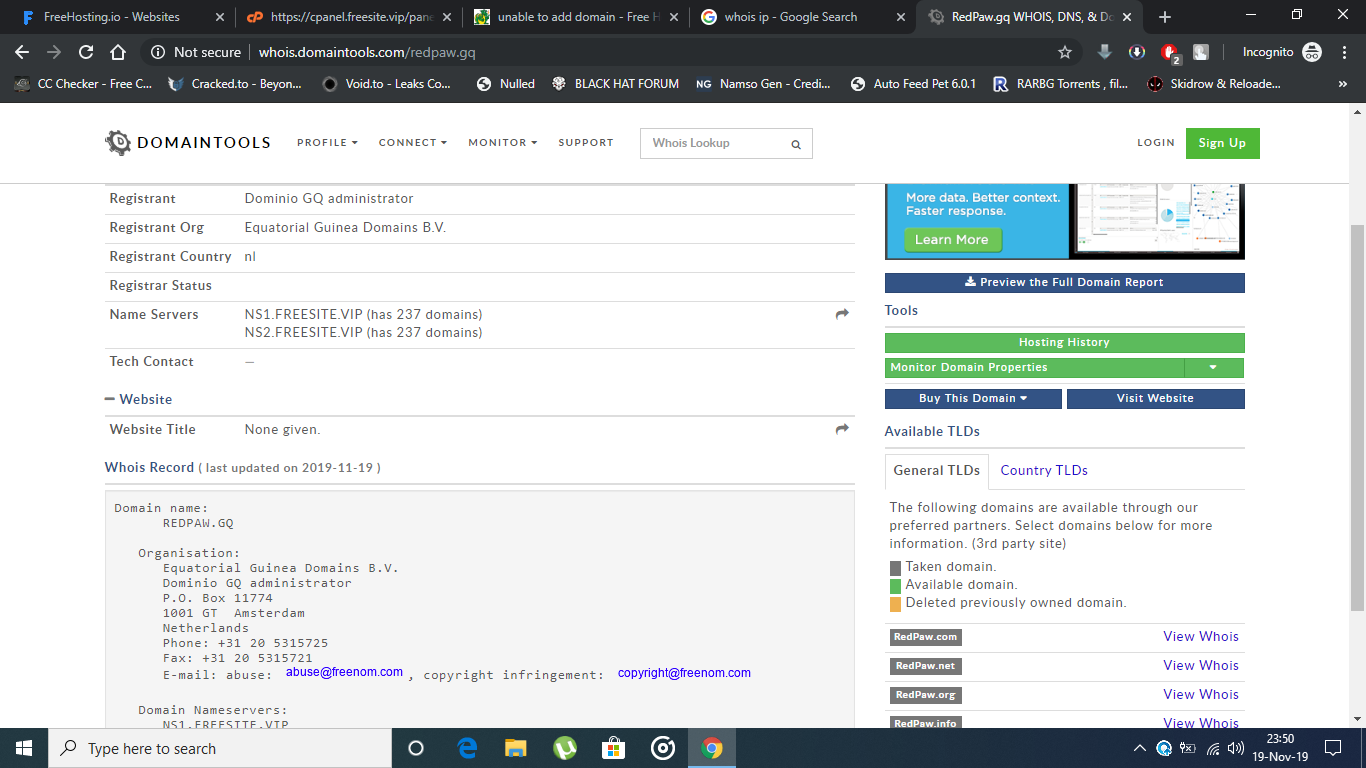Click the Windows taskbar search box
This screenshot has height=768, width=1366.
(x=220, y=748)
